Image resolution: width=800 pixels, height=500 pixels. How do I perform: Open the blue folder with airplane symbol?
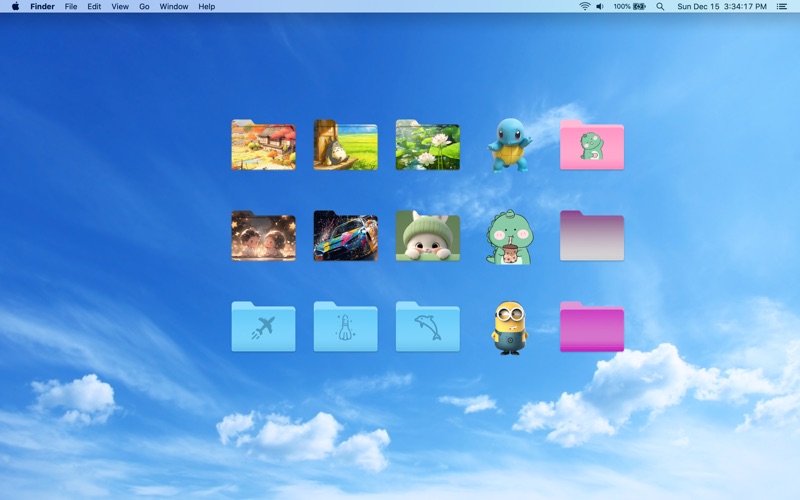pos(263,327)
